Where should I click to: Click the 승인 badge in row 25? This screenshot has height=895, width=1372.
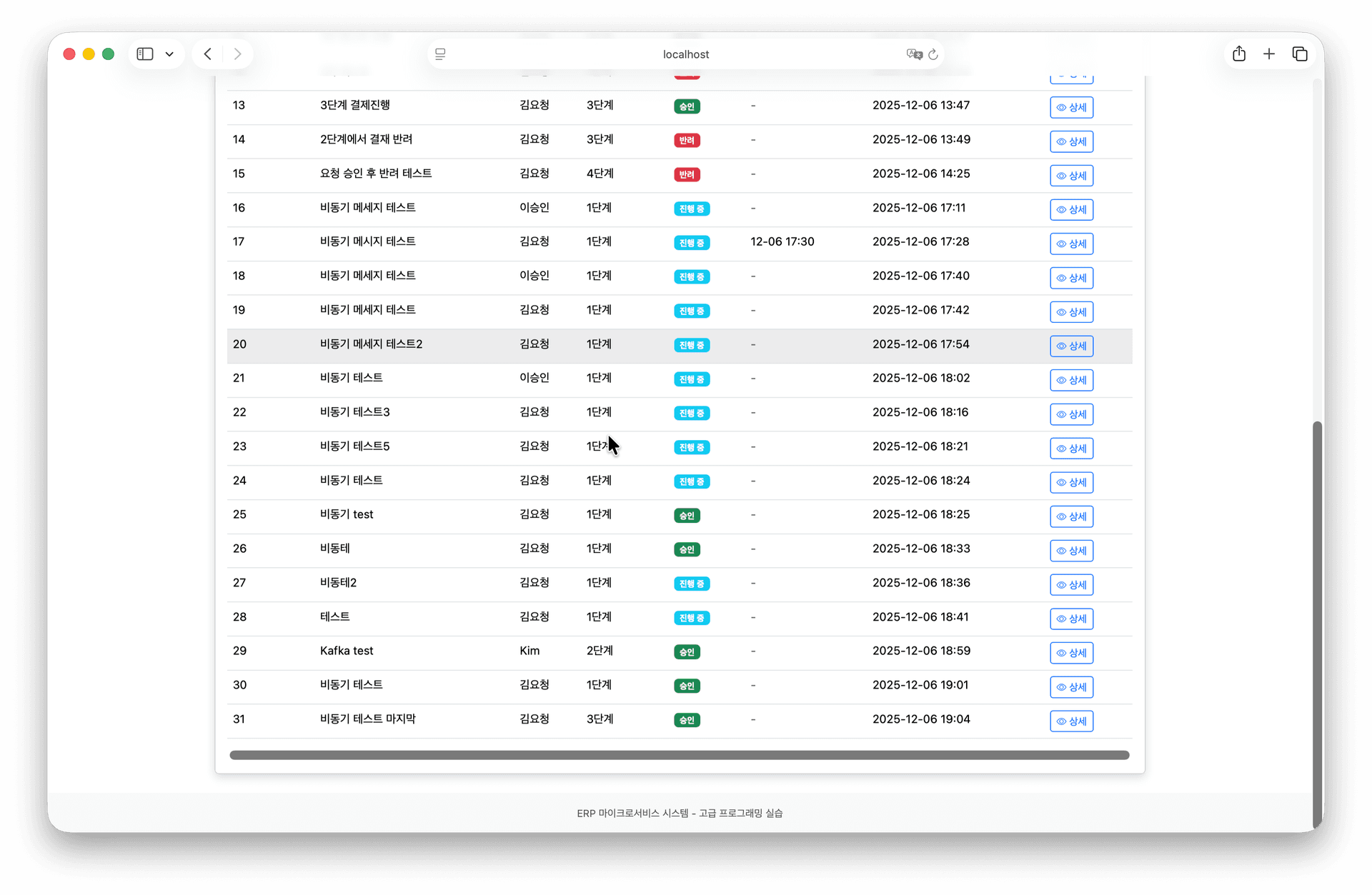687,516
